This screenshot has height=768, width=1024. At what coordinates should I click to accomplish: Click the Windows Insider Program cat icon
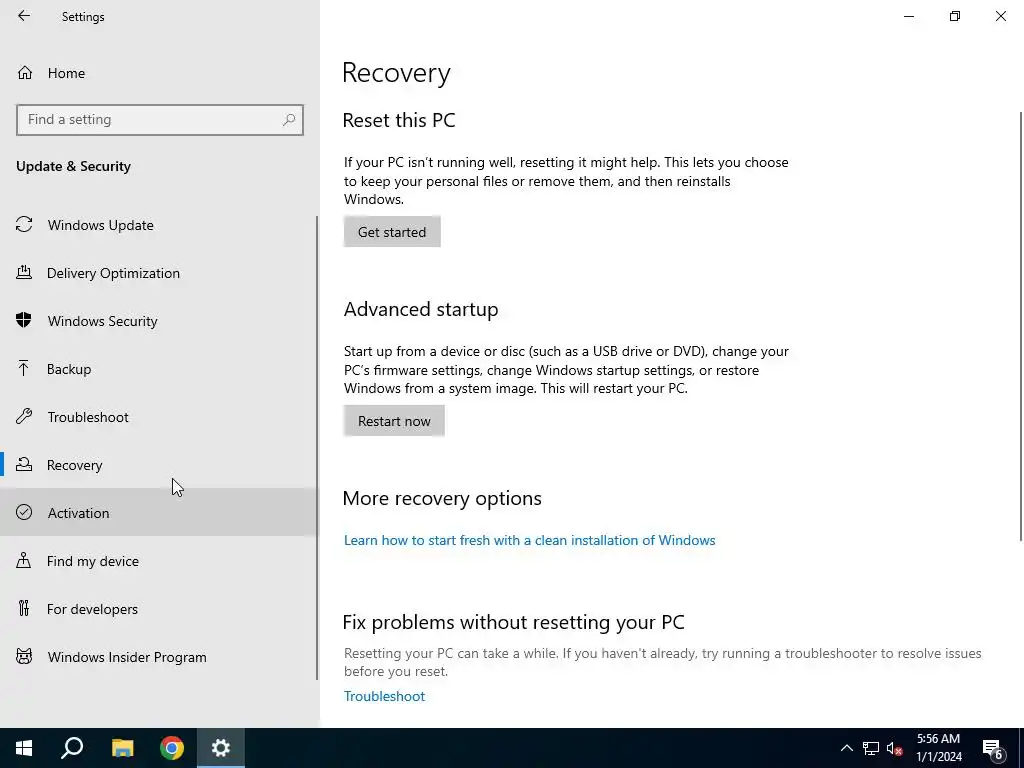tap(24, 656)
